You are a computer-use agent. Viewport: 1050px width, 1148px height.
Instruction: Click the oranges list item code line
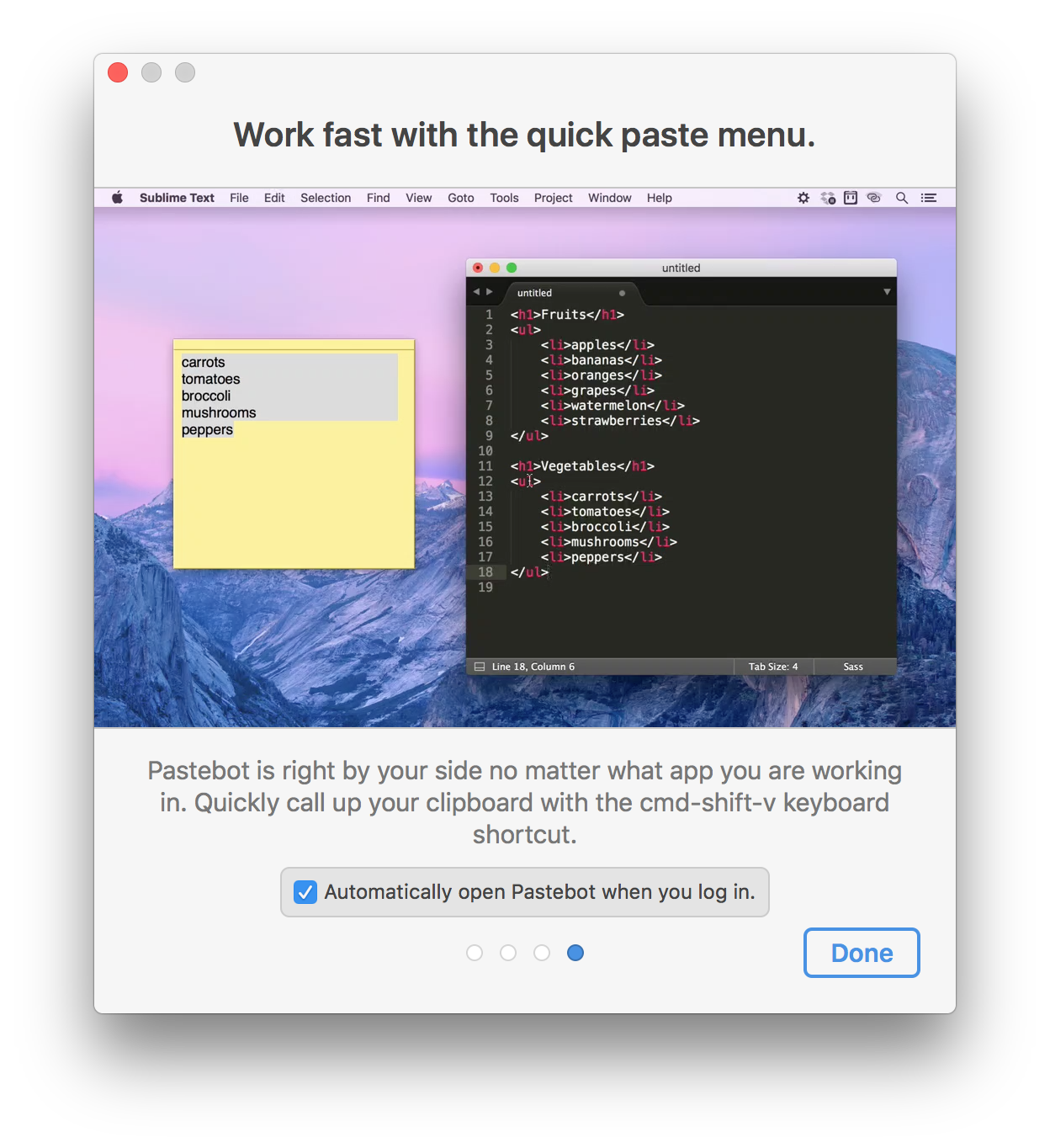(x=602, y=375)
